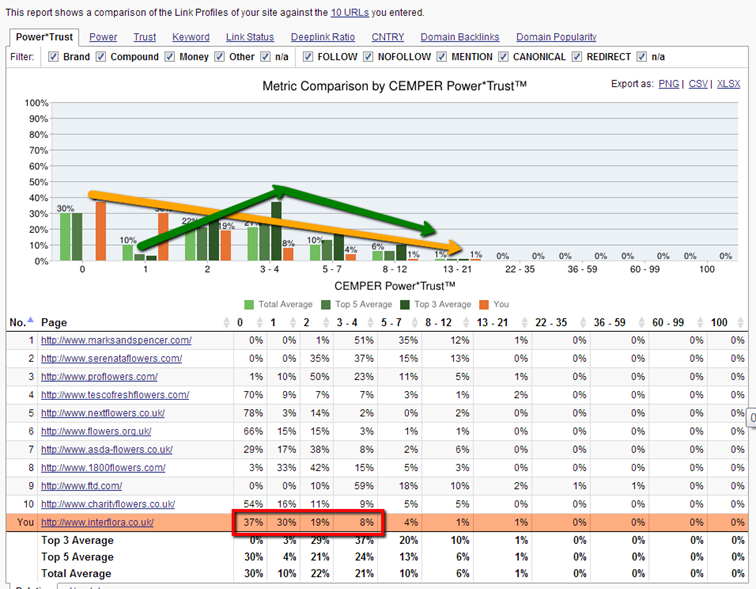
Task: Sort by the 8 - 12 column header
Action: pos(438,322)
